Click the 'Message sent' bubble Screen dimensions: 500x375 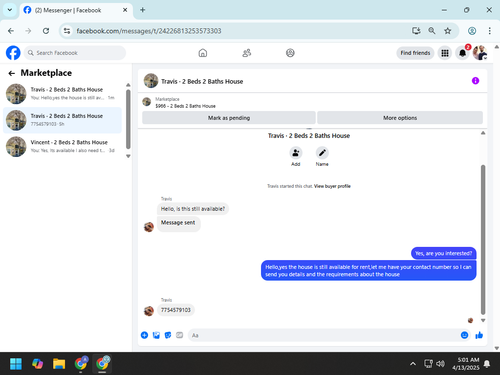[x=178, y=223]
